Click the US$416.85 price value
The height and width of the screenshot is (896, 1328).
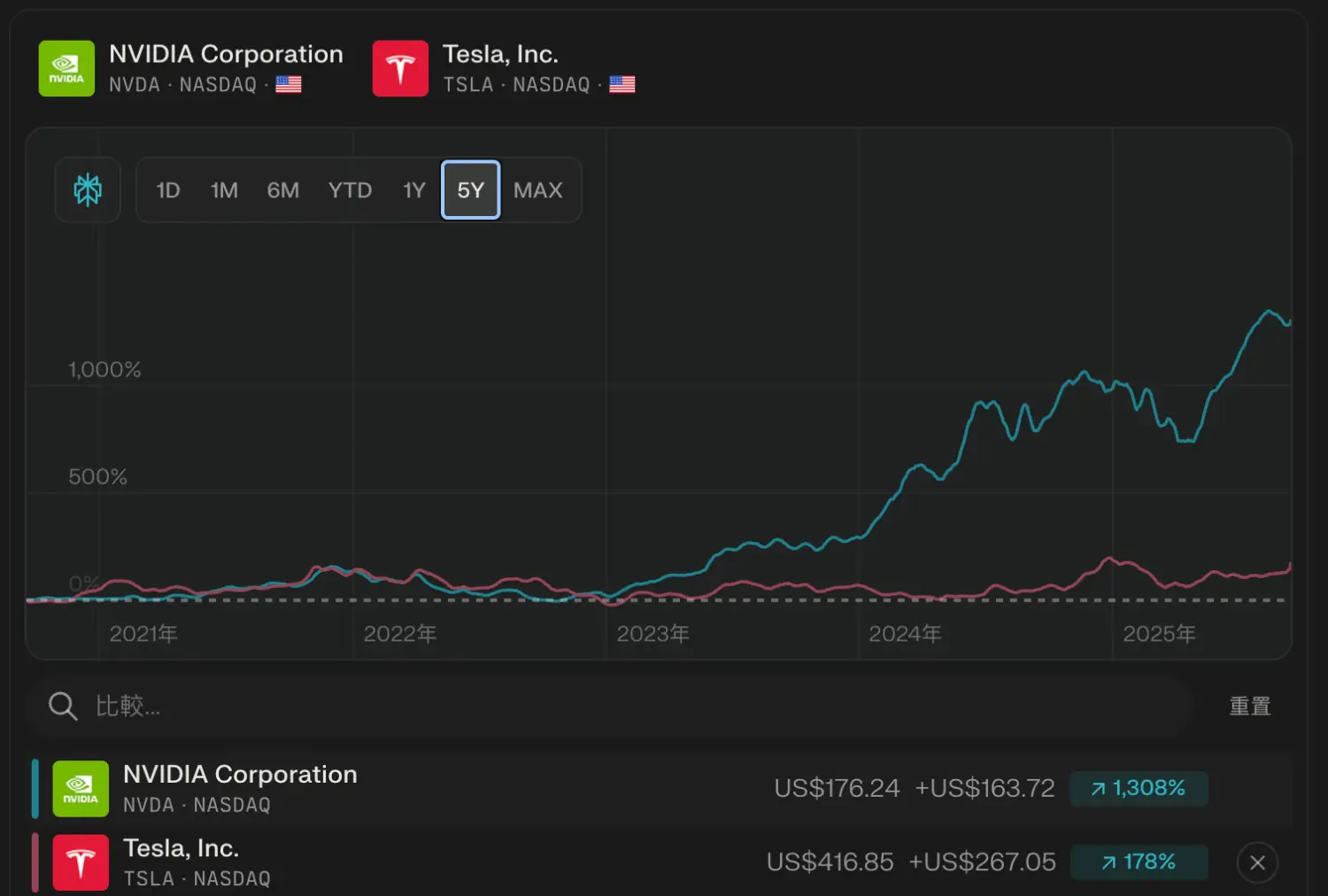pos(830,862)
